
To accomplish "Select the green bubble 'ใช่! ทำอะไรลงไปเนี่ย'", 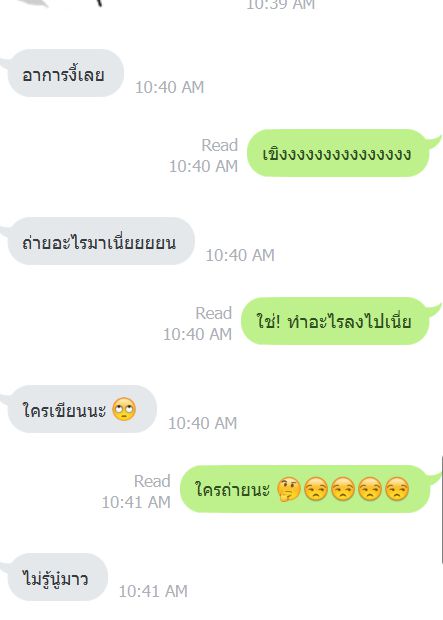I will 335,321.
